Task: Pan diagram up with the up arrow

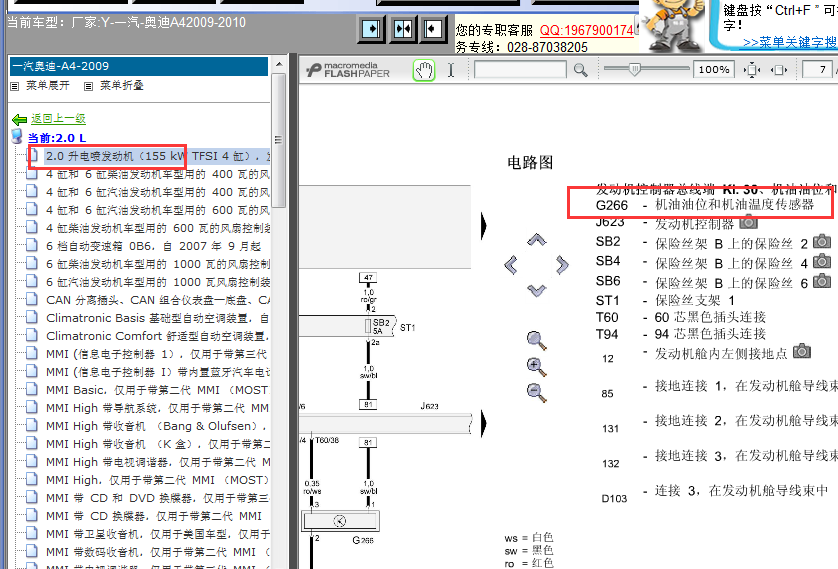Action: (x=537, y=239)
